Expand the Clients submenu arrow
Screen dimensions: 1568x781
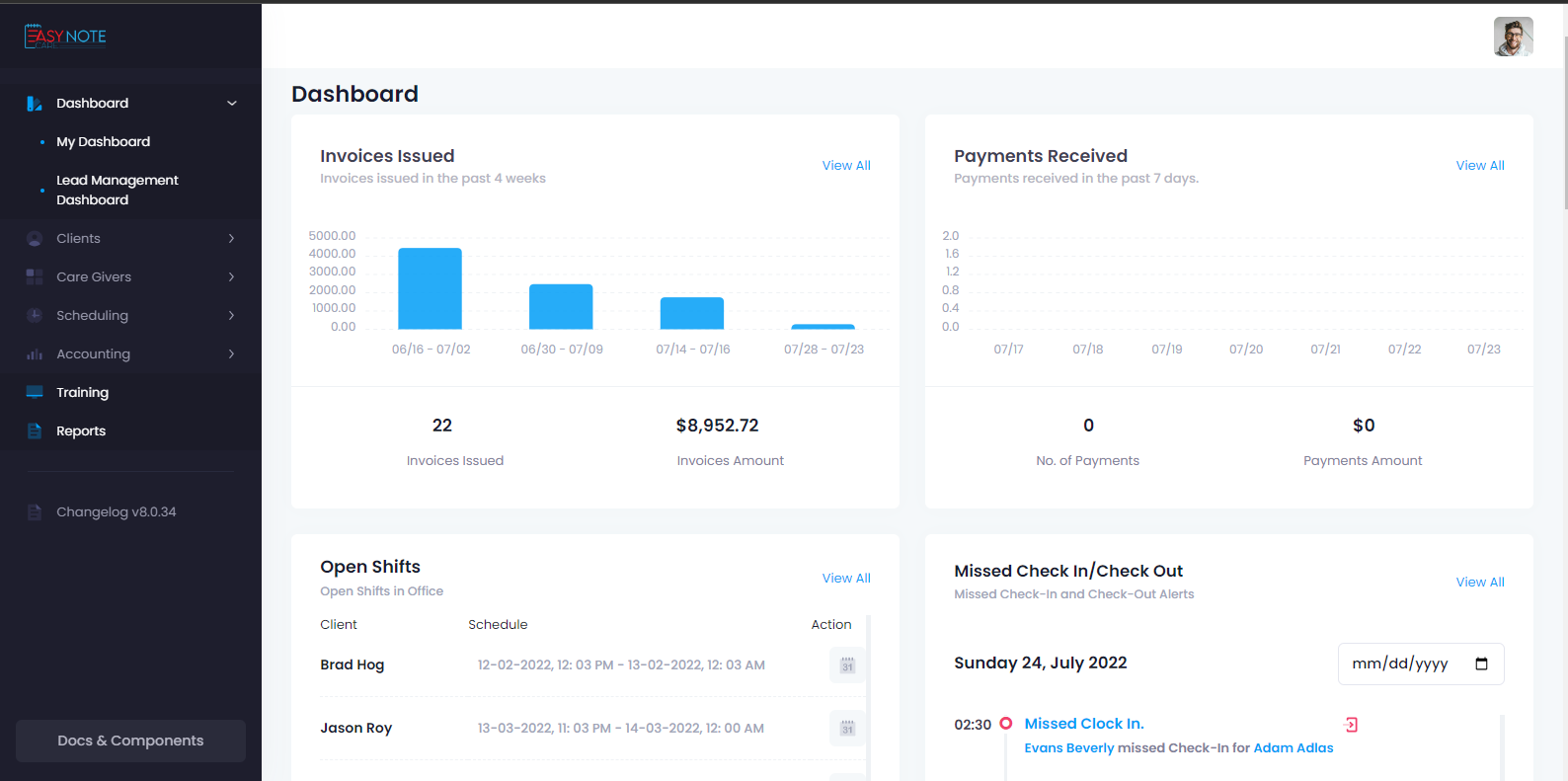pyautogui.click(x=232, y=239)
